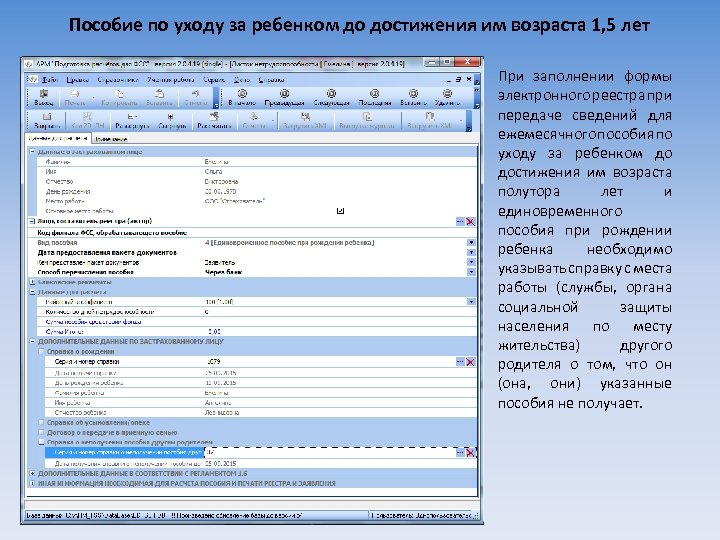This screenshot has height=540, width=720.
Task: Click the Вставить record icon near Удалить
Action: pos(413,97)
